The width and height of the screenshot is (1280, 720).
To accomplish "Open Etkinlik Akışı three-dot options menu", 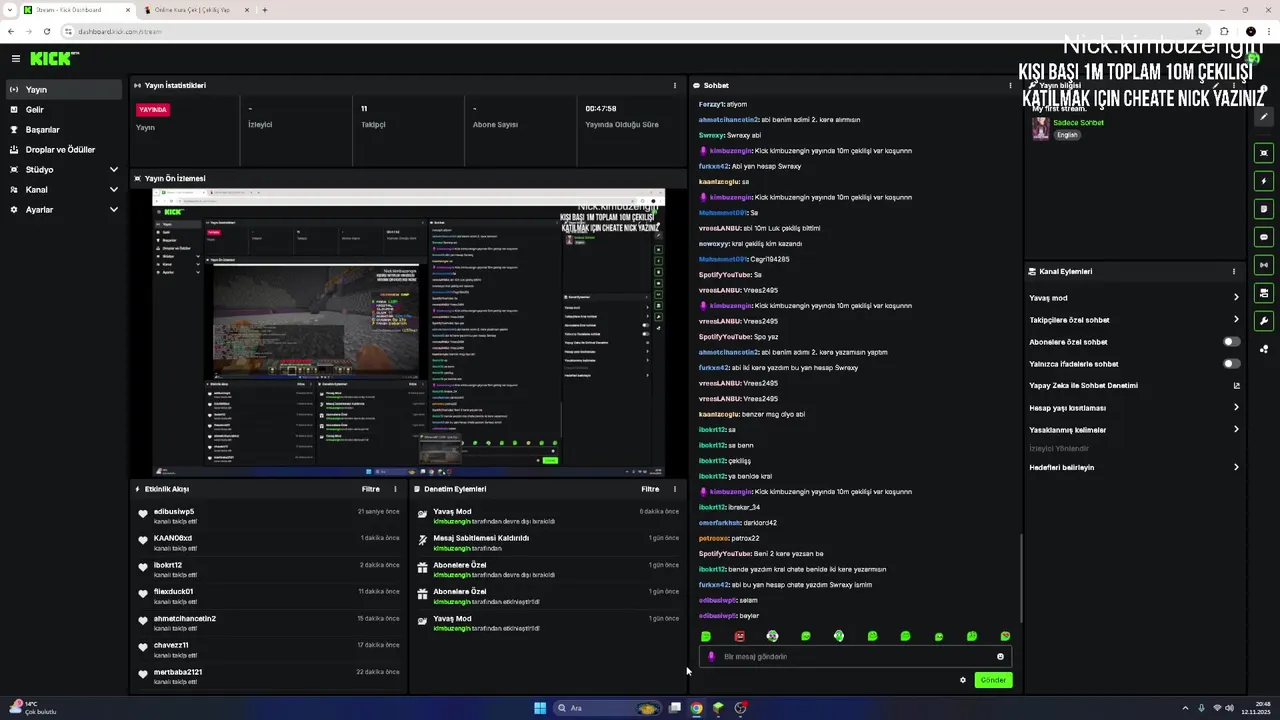I will click(x=395, y=489).
